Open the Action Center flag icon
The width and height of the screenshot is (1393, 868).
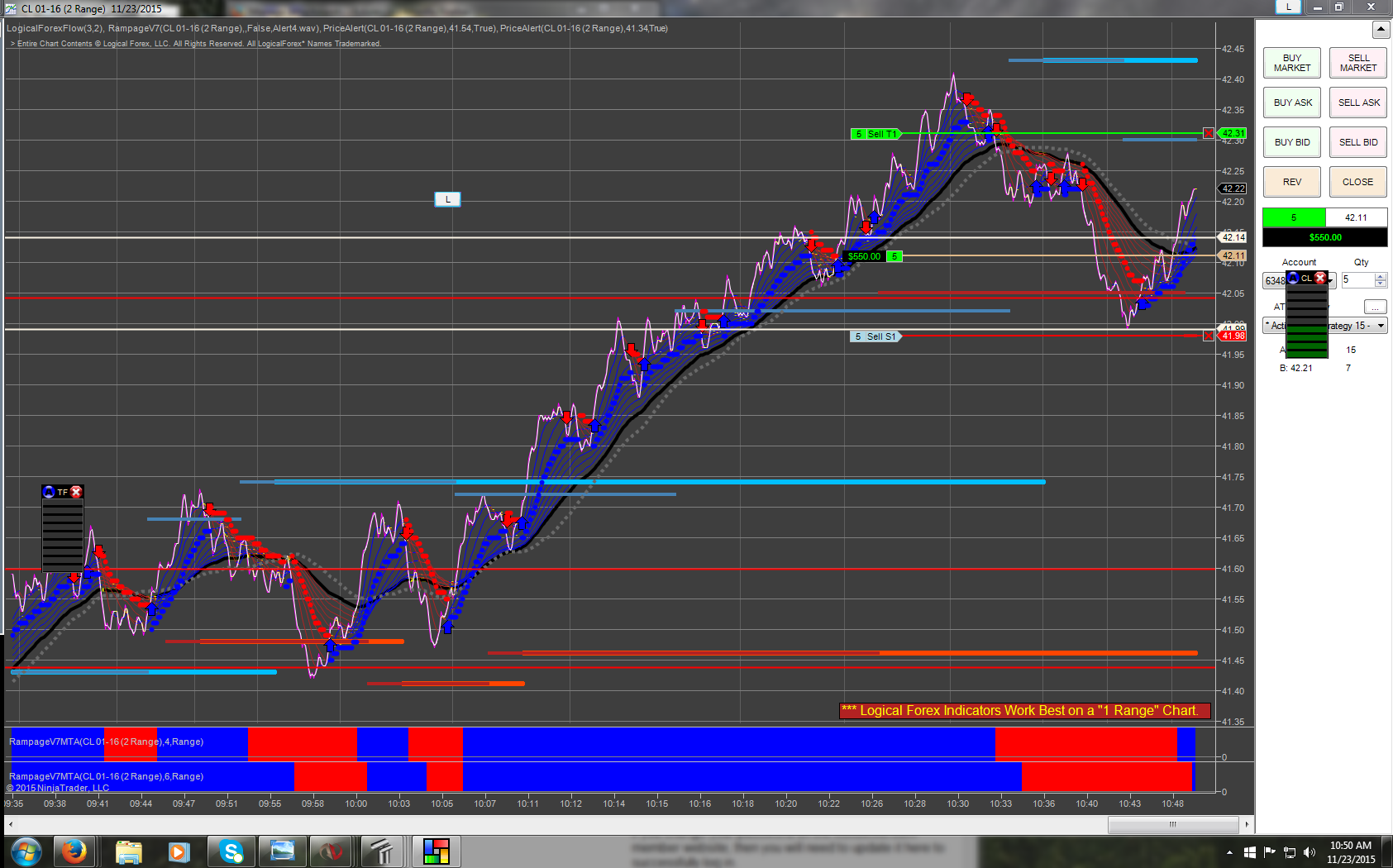1269,852
